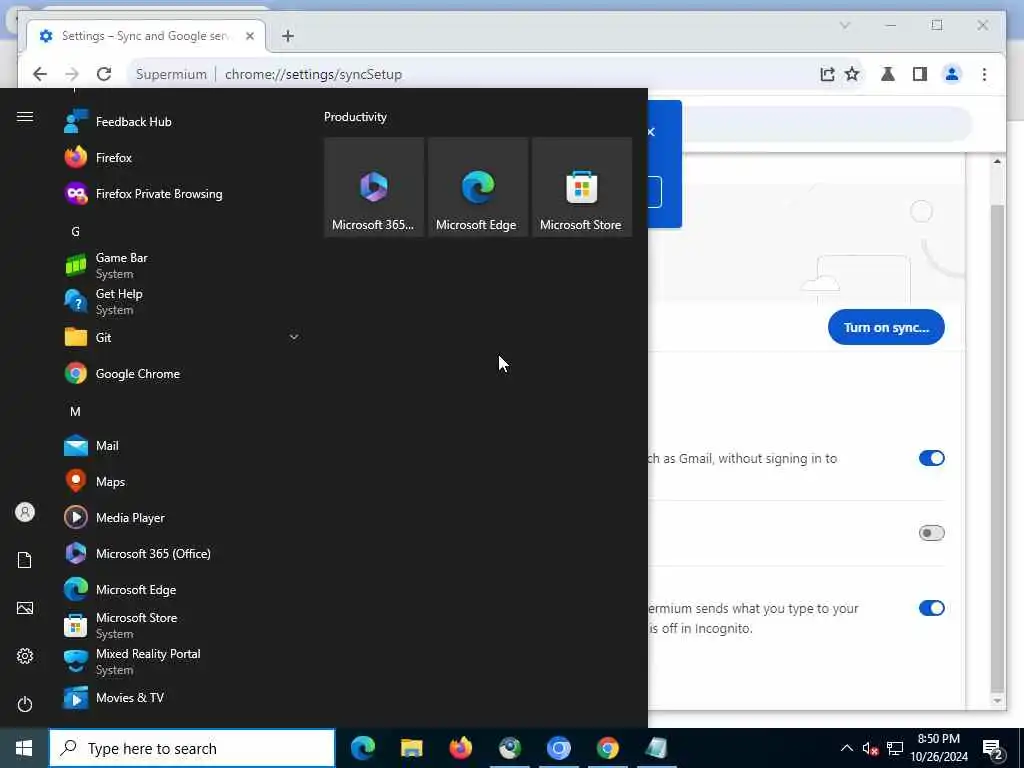Open the browser three-dot menu
The image size is (1024, 768).
984,74
